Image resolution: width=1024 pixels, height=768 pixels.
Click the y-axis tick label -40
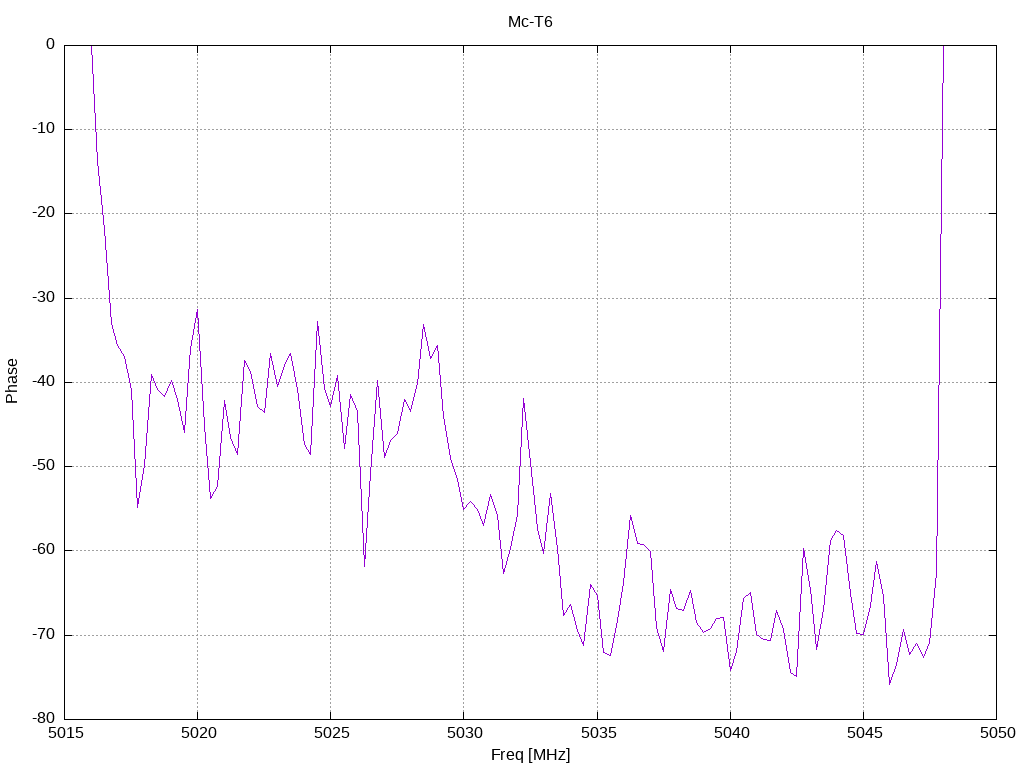[x=44, y=381]
